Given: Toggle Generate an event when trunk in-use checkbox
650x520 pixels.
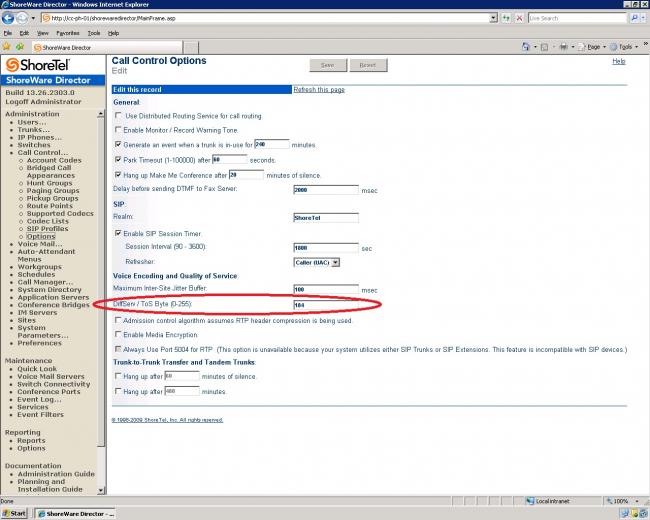Looking at the screenshot, I should (x=118, y=144).
